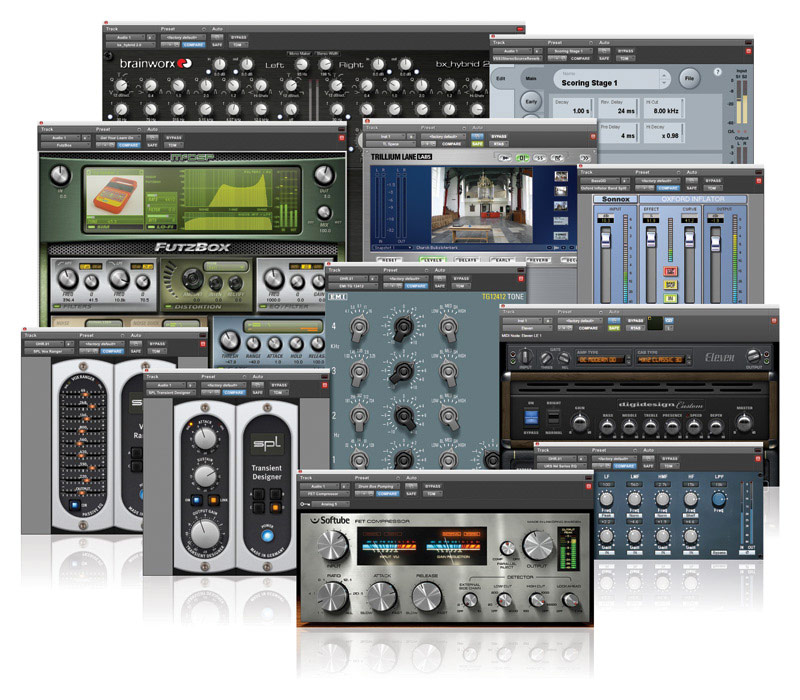This screenshot has width=800, height=700.
Task: Click the round Early button in reverb plugin
Action: (531, 101)
